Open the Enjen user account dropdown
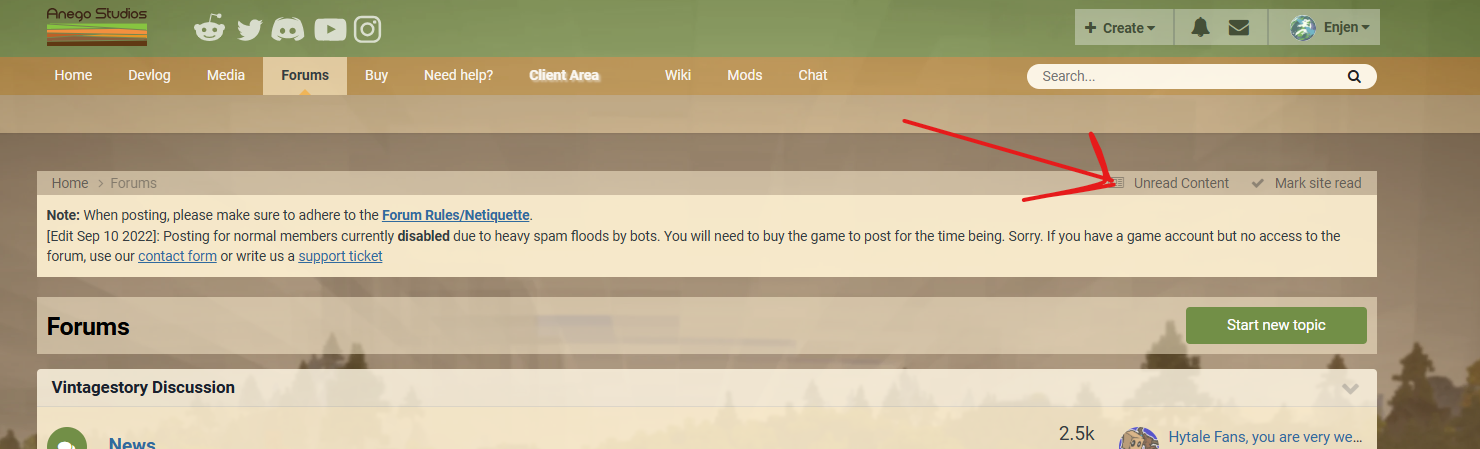Image resolution: width=1480 pixels, height=449 pixels. 1330,28
